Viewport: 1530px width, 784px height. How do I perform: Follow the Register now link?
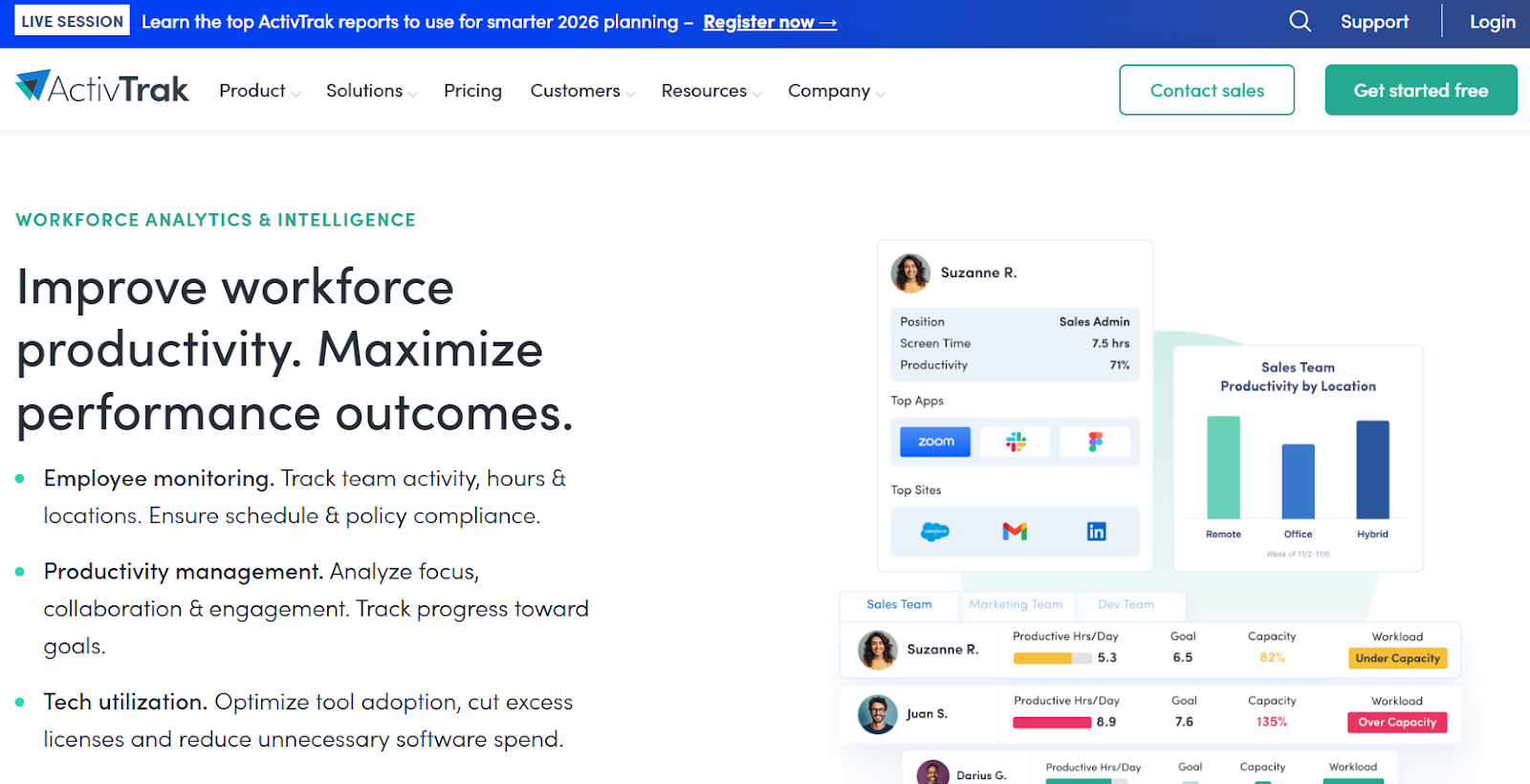point(770,22)
